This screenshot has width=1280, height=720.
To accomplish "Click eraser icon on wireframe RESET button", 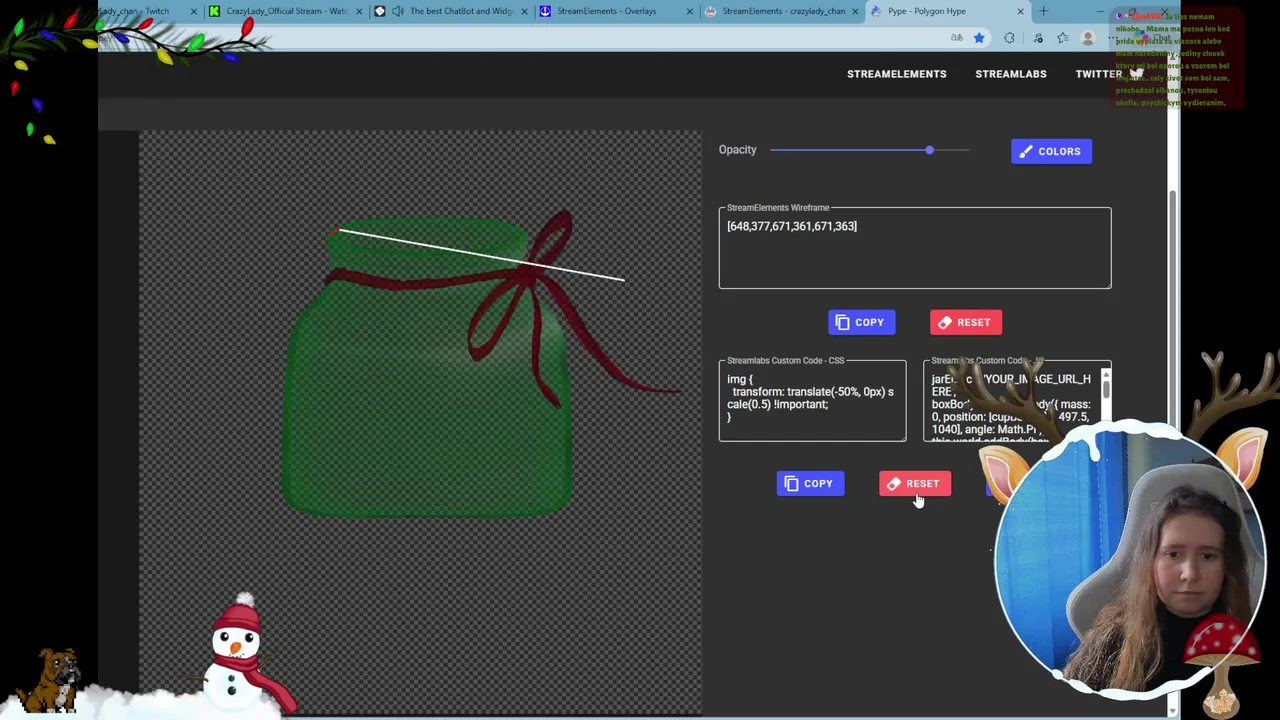I will click(945, 322).
